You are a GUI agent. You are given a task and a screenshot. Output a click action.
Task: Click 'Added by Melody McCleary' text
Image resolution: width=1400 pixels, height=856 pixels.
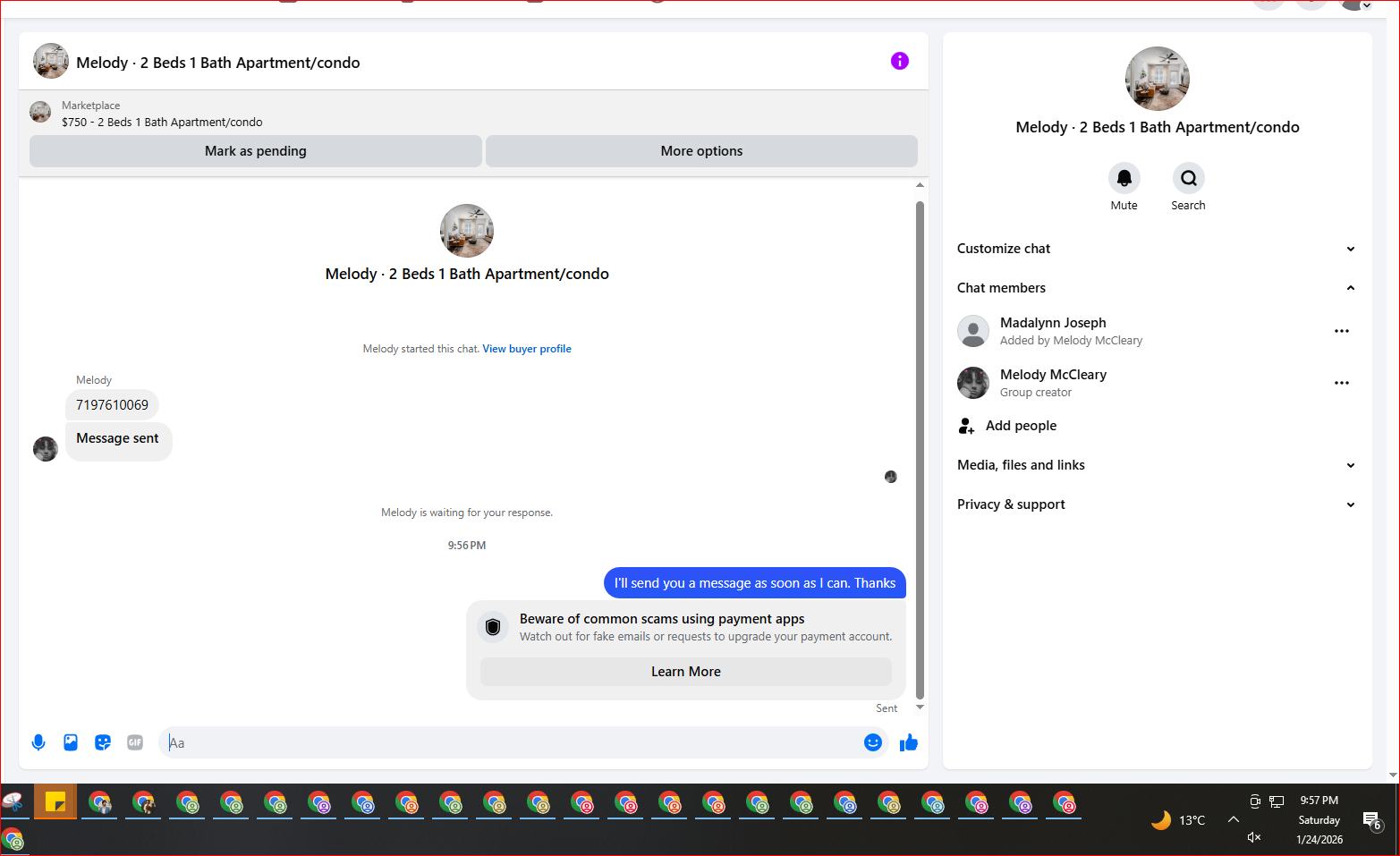[1071, 341]
